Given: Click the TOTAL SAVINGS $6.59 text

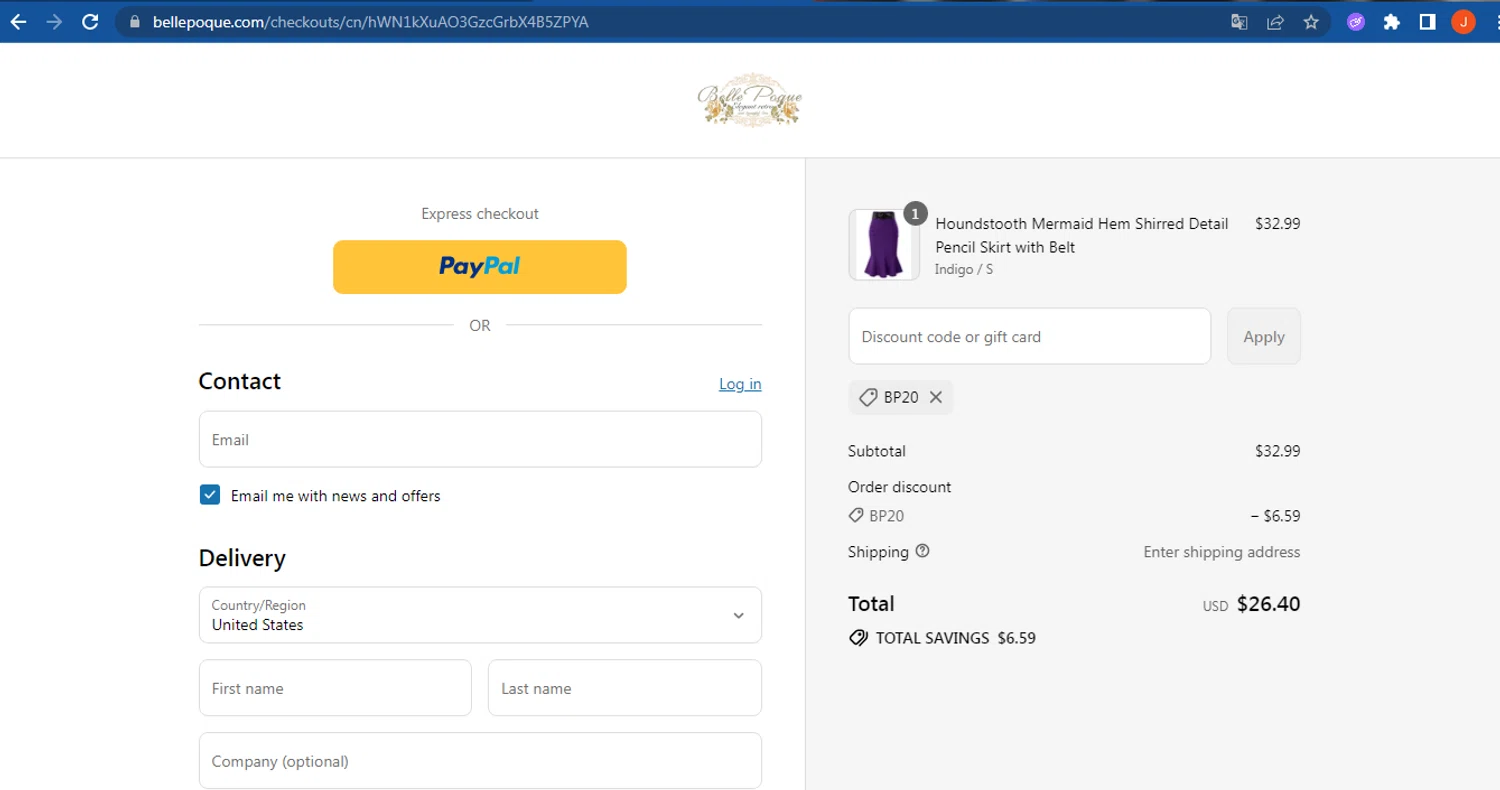Looking at the screenshot, I should pyautogui.click(x=955, y=638).
